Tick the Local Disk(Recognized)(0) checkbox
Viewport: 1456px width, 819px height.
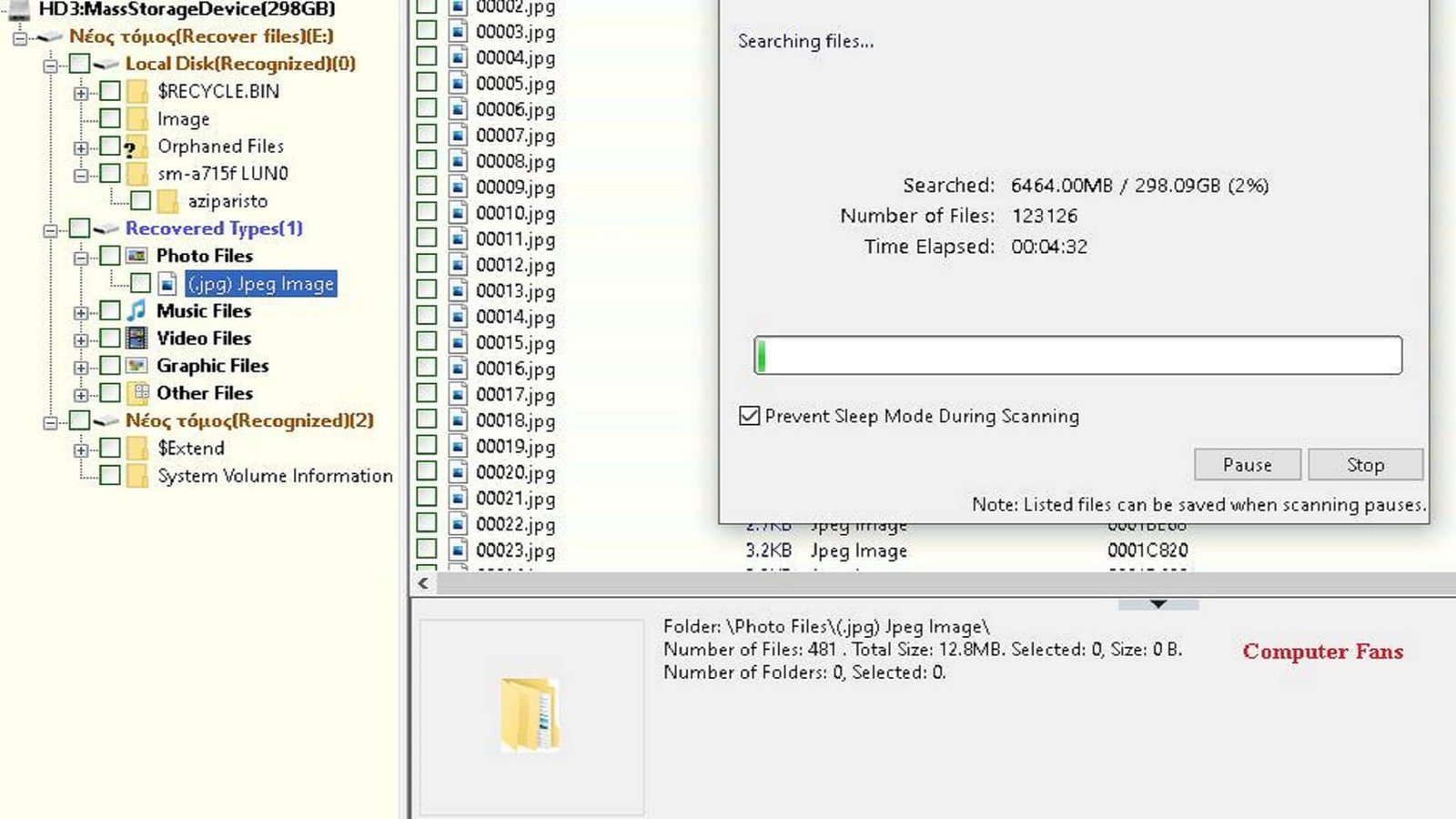pyautogui.click(x=80, y=64)
